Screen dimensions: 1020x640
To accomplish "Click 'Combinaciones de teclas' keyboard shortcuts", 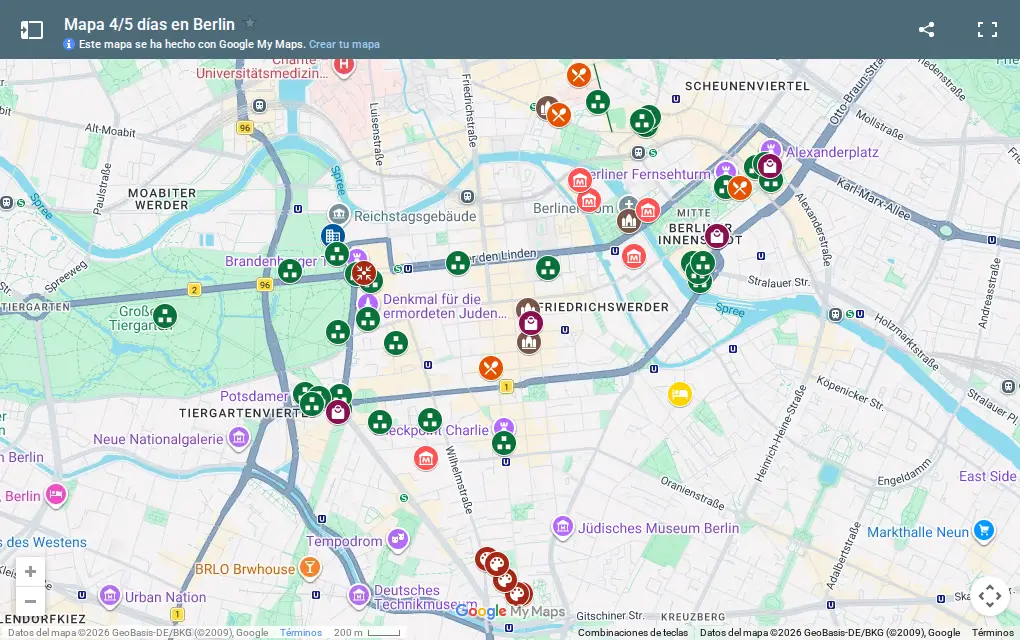I will point(632,632).
